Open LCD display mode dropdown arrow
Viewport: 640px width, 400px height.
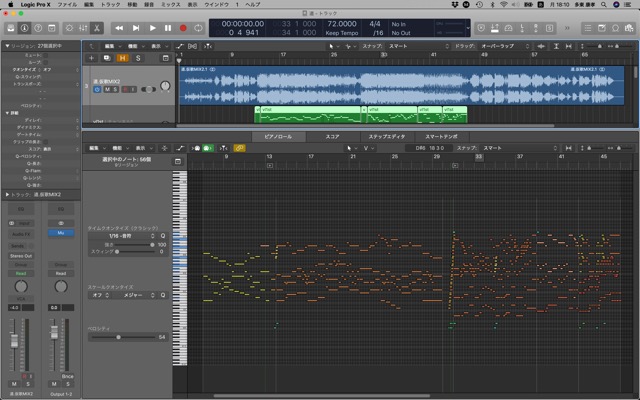(468, 28)
